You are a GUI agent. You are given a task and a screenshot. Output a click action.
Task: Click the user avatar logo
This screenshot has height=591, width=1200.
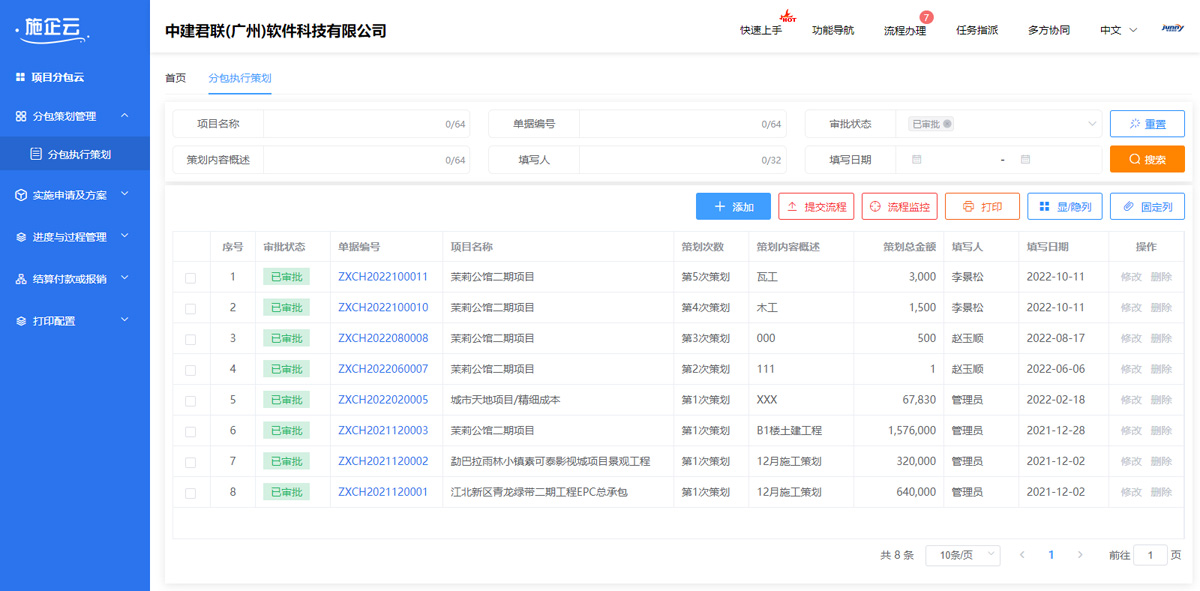click(x=1173, y=29)
